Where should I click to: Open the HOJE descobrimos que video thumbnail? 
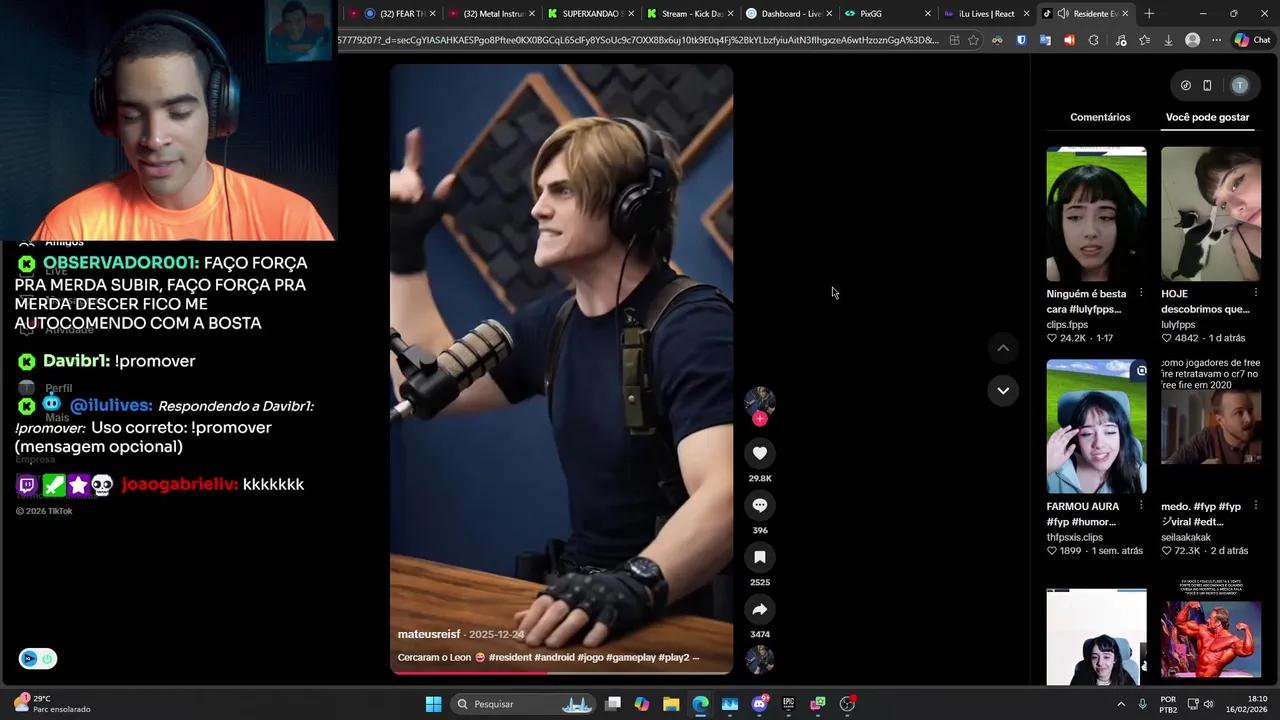(1211, 214)
